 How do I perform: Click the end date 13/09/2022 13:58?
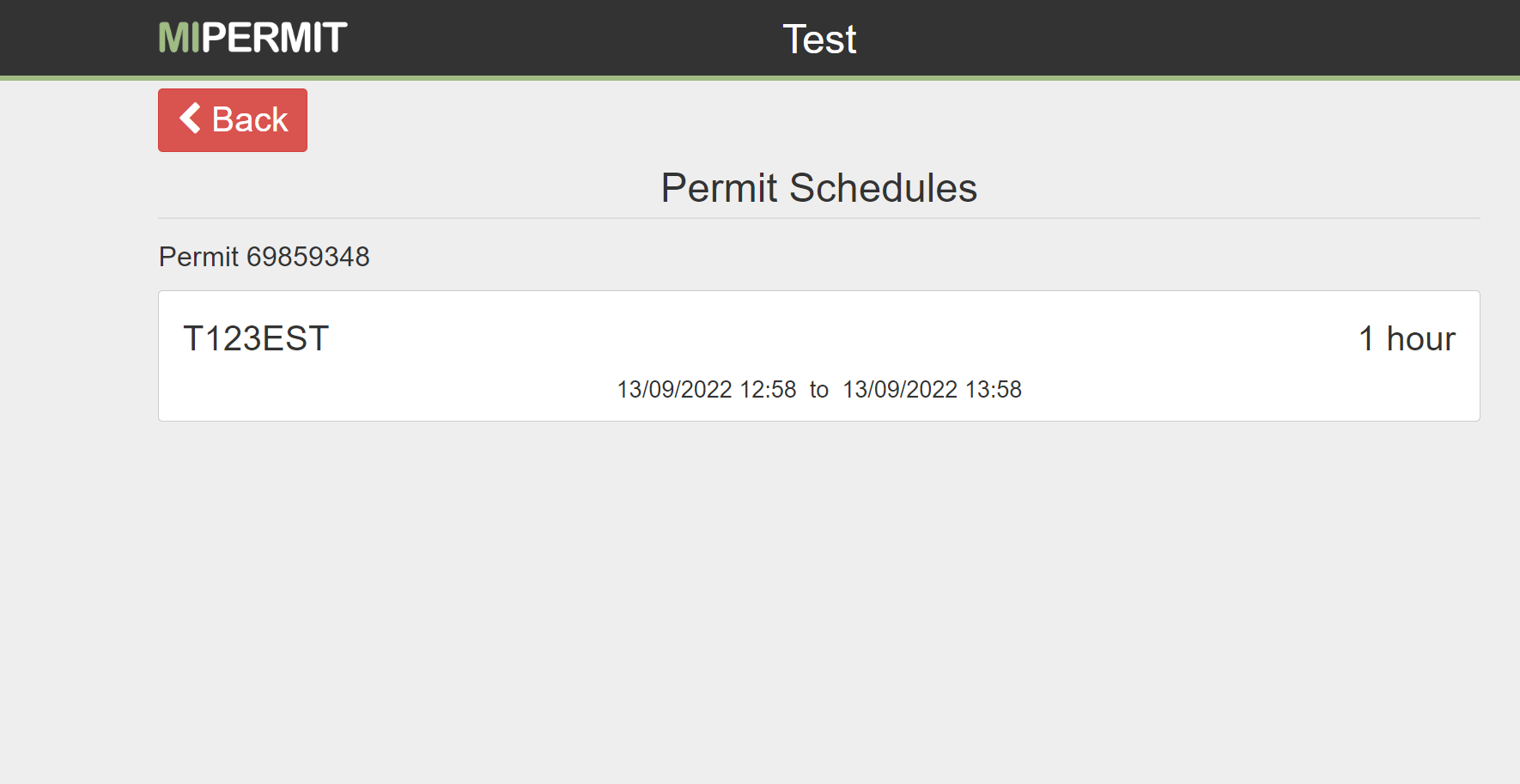point(932,390)
